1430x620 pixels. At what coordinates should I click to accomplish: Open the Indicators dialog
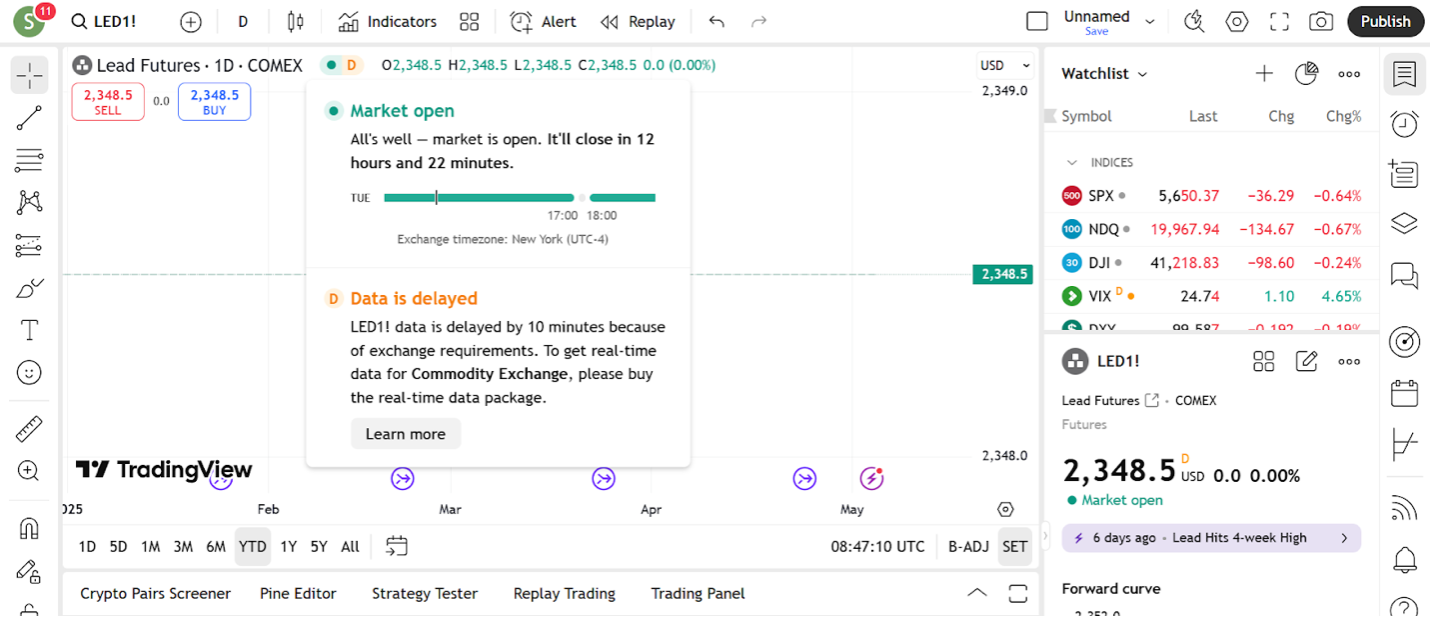(388, 22)
